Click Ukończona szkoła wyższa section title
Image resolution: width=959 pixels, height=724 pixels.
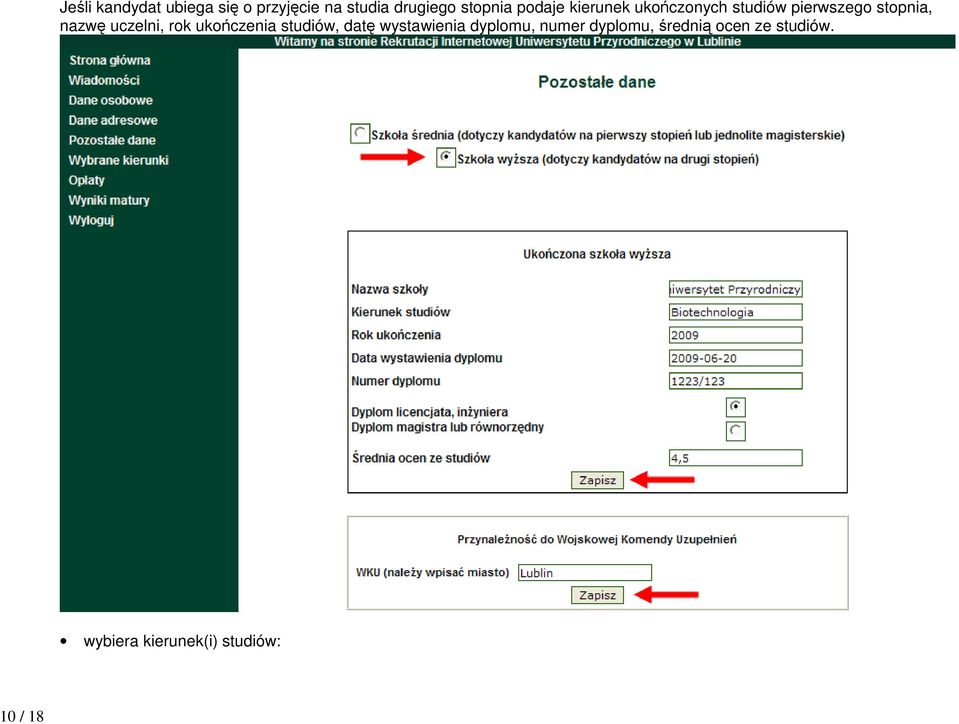point(597,254)
